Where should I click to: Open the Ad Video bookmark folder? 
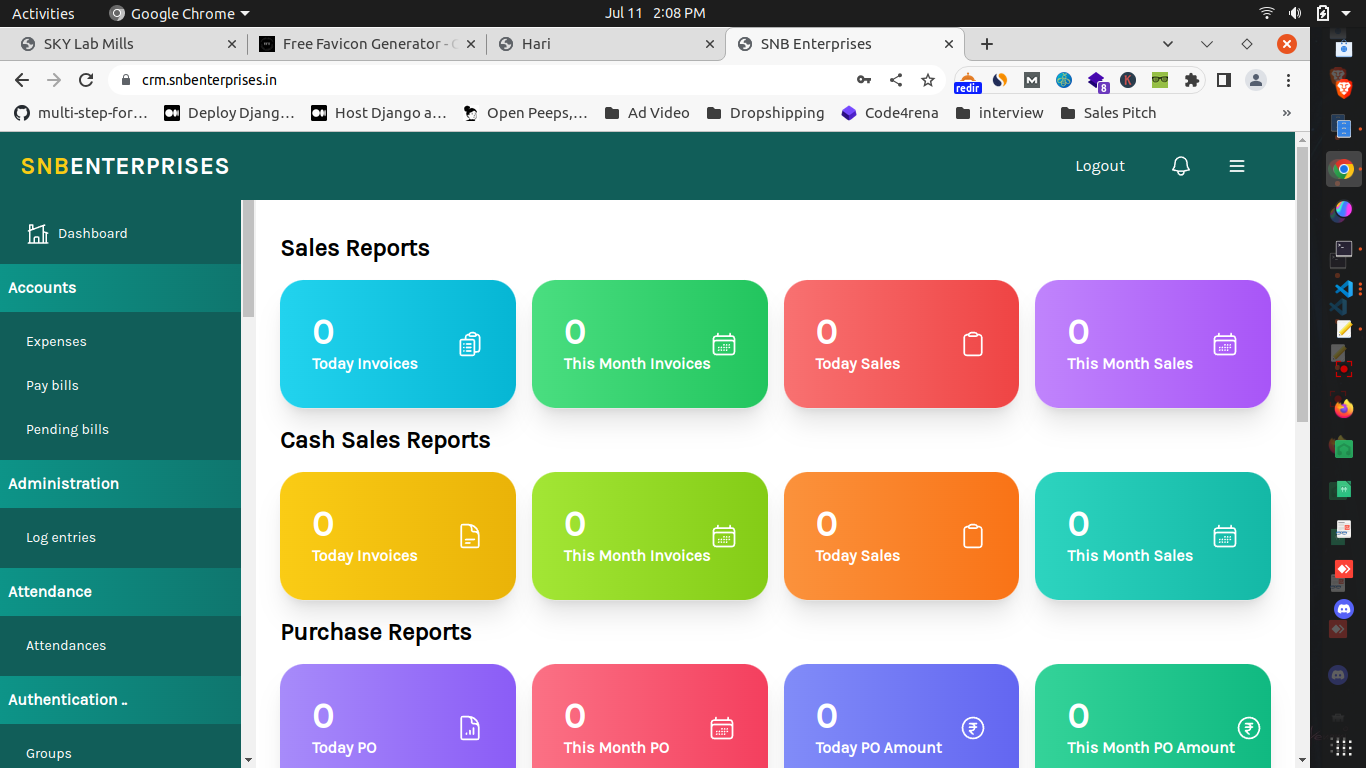[x=647, y=113]
